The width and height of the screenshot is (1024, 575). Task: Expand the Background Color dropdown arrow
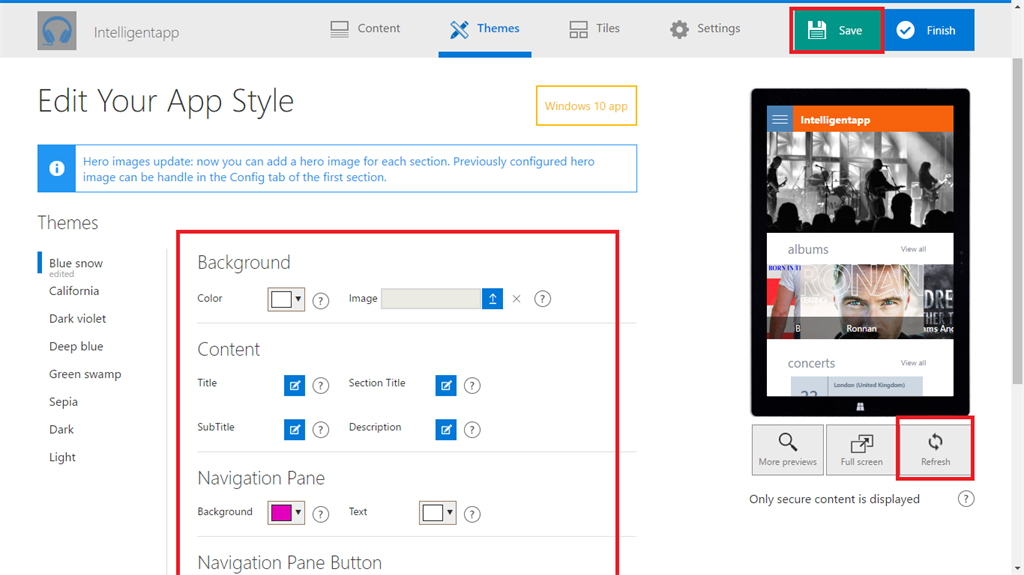pyautogui.click(x=298, y=299)
